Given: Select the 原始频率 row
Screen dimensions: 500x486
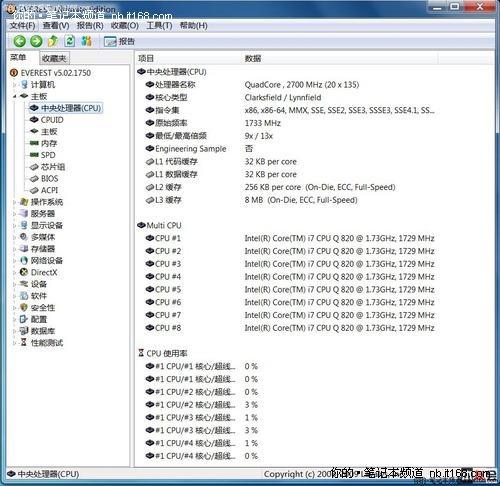Looking at the screenshot, I should [x=213, y=123].
